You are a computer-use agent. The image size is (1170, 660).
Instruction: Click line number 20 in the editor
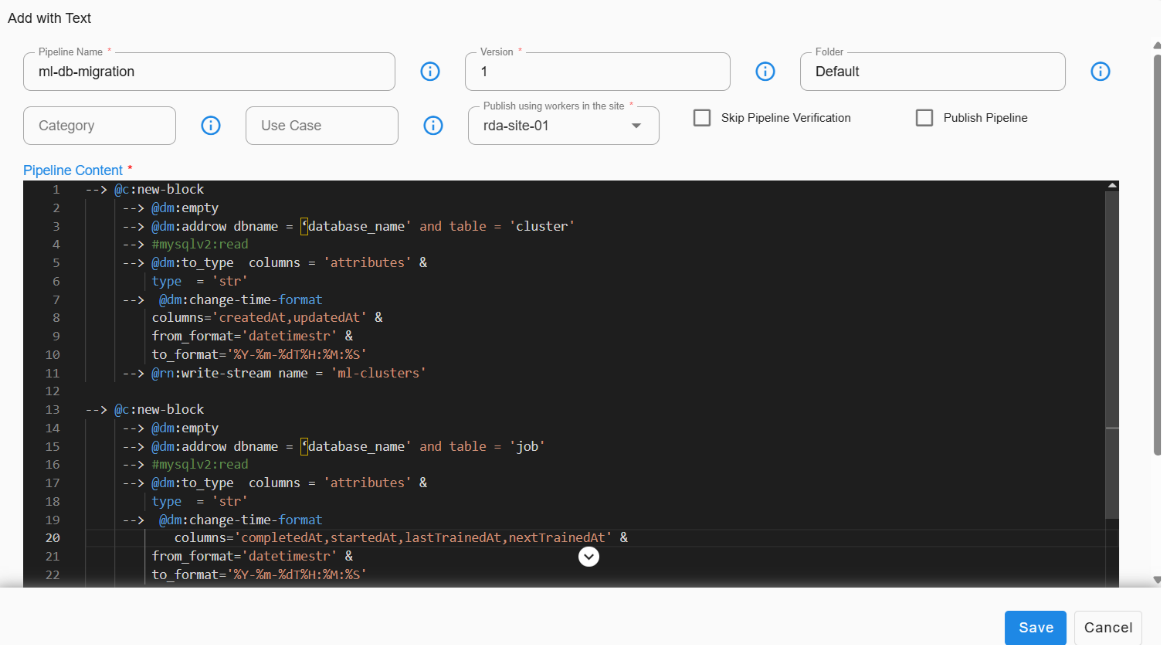tap(52, 538)
